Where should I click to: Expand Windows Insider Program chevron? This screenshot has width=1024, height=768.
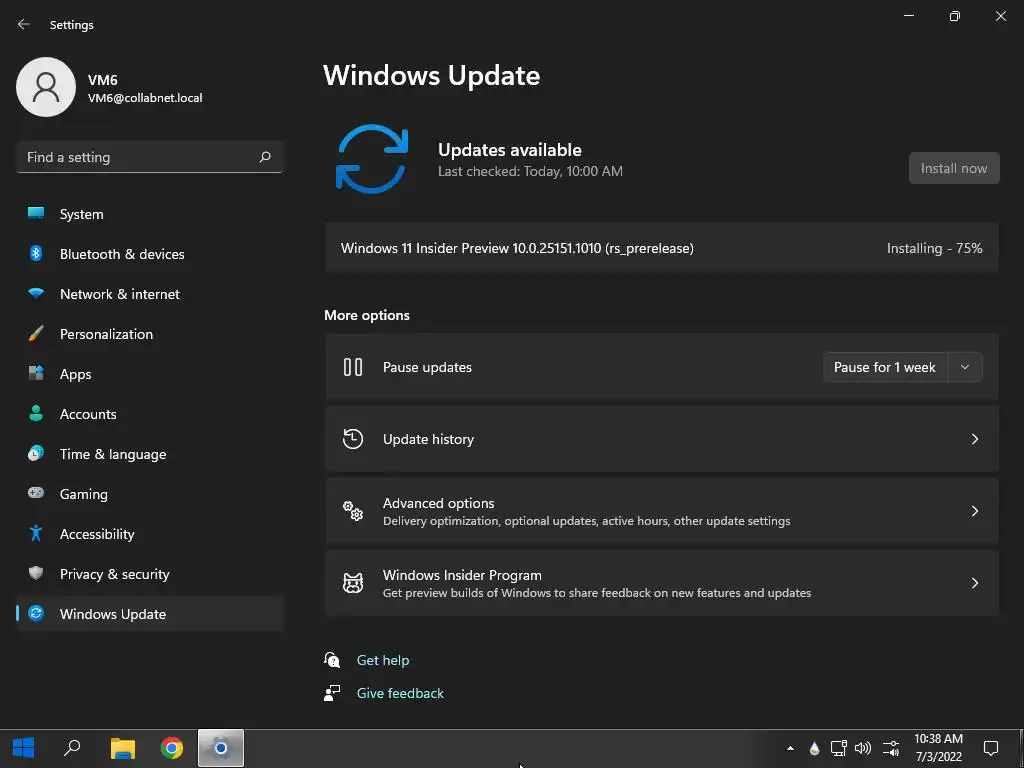pyautogui.click(x=974, y=583)
